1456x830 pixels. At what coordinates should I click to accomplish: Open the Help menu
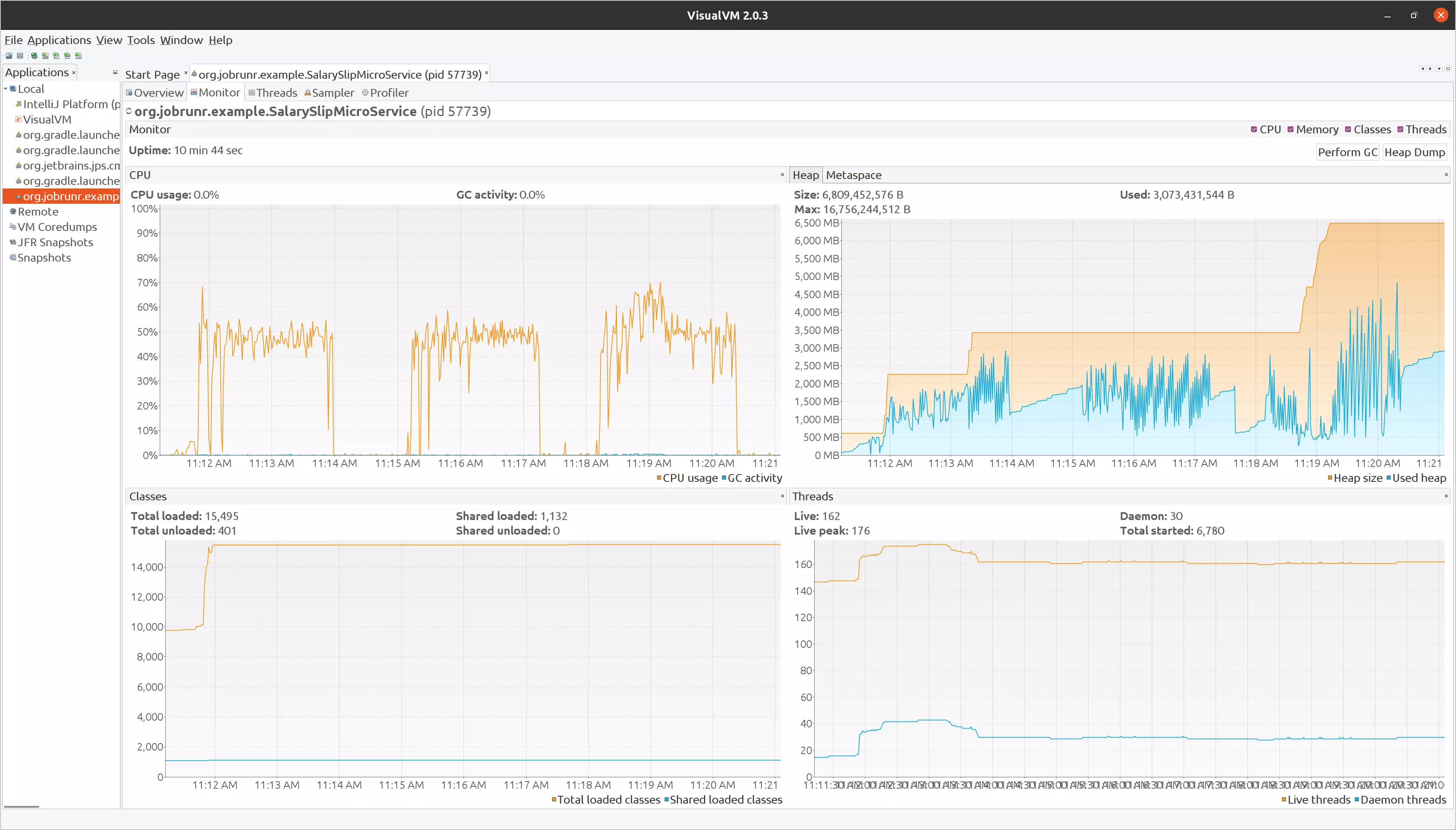pyautogui.click(x=220, y=40)
